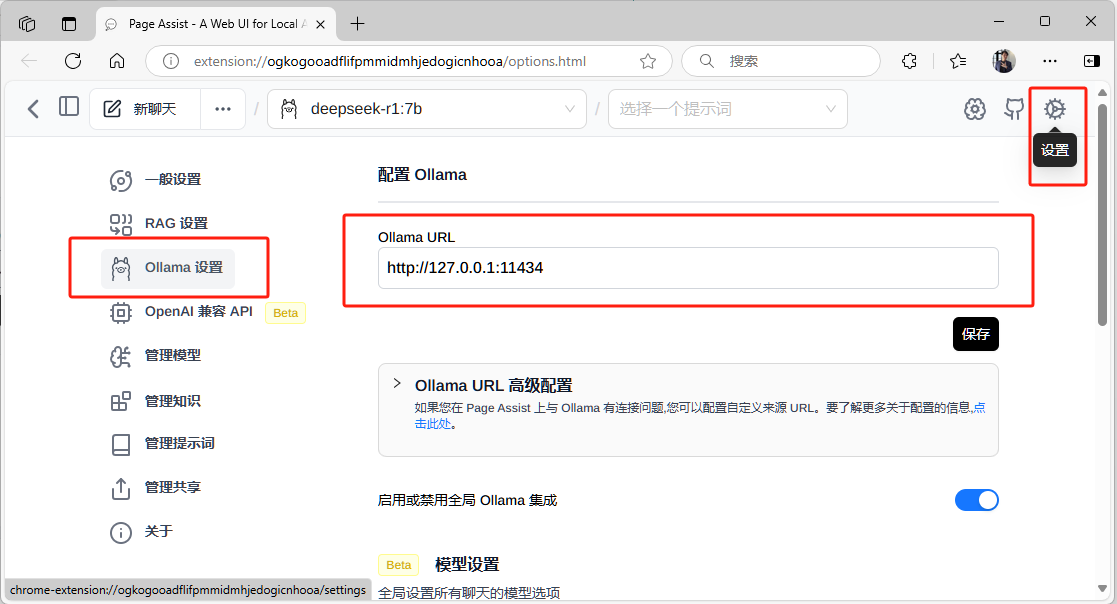The height and width of the screenshot is (604, 1117).
Task: Click the scrollbar down arrow
Action: 1102,588
